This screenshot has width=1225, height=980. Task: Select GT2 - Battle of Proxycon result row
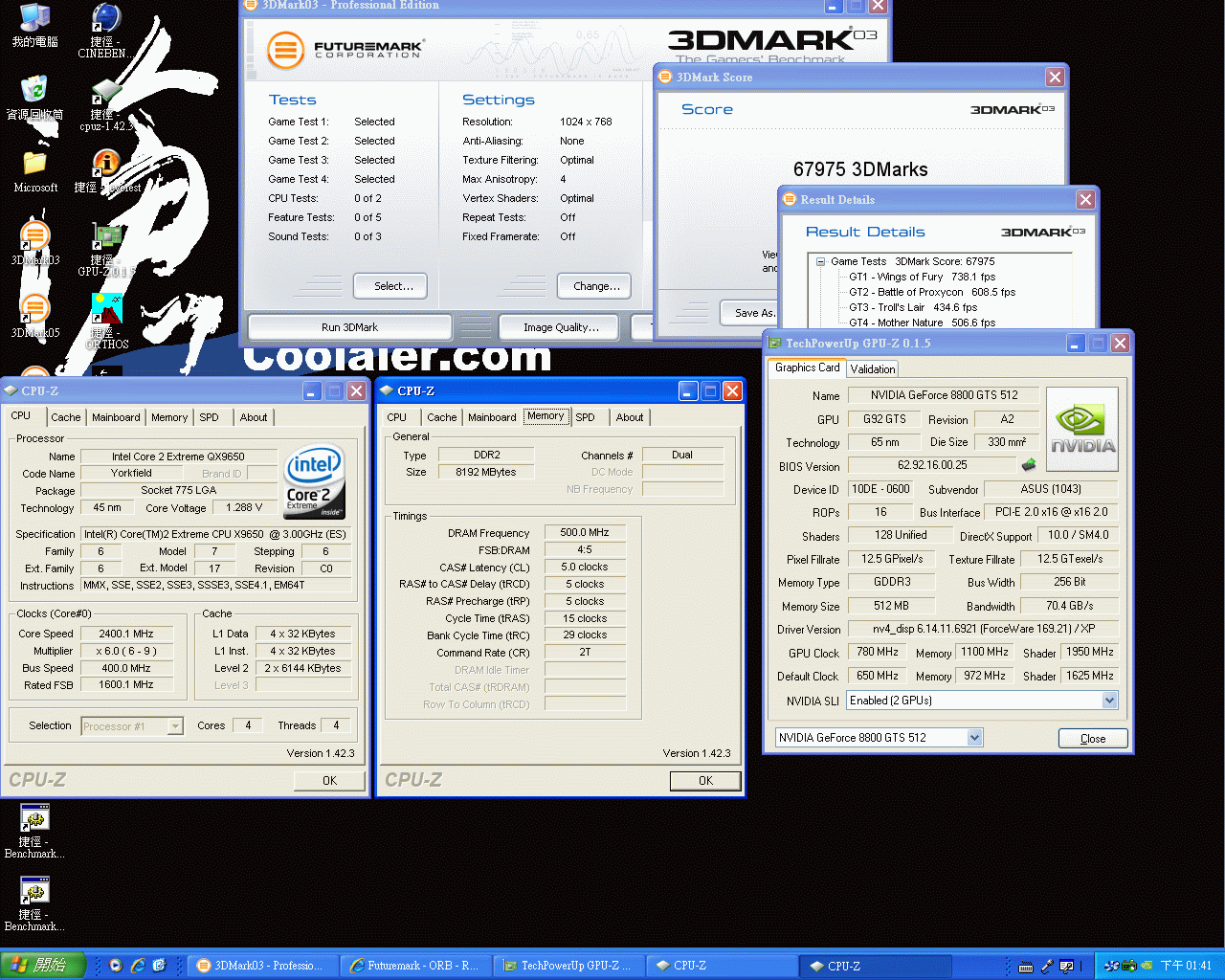point(932,292)
